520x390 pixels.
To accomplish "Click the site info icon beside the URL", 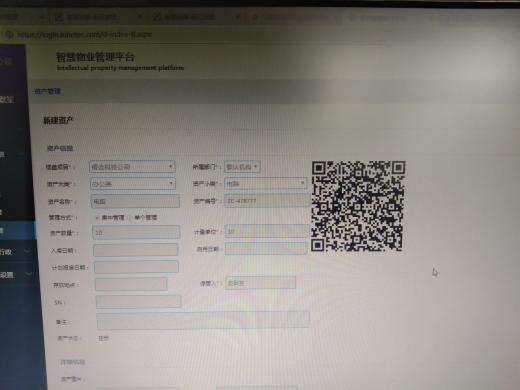I will (9, 35).
